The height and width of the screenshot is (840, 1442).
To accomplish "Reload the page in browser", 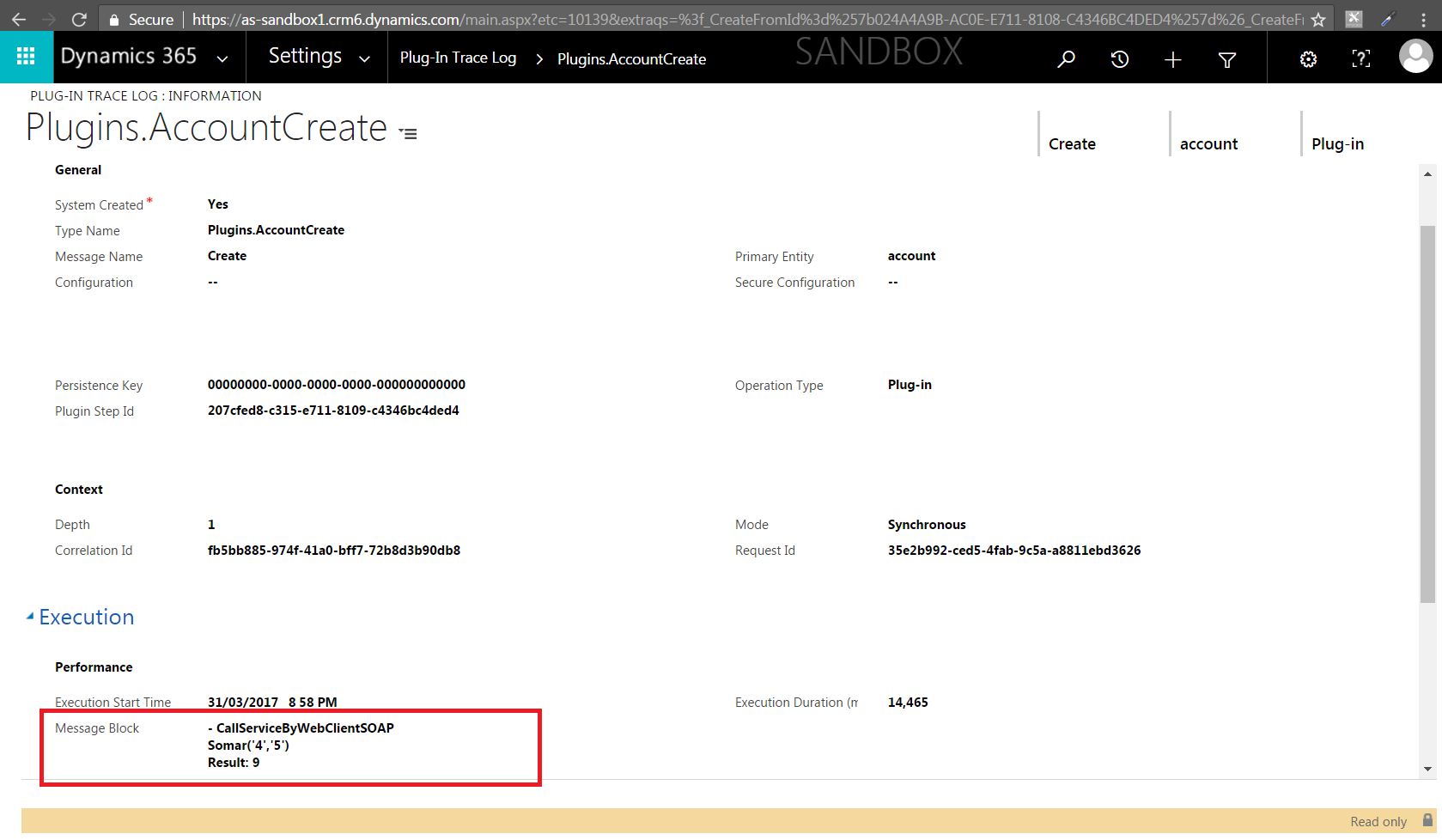I will coord(79,19).
